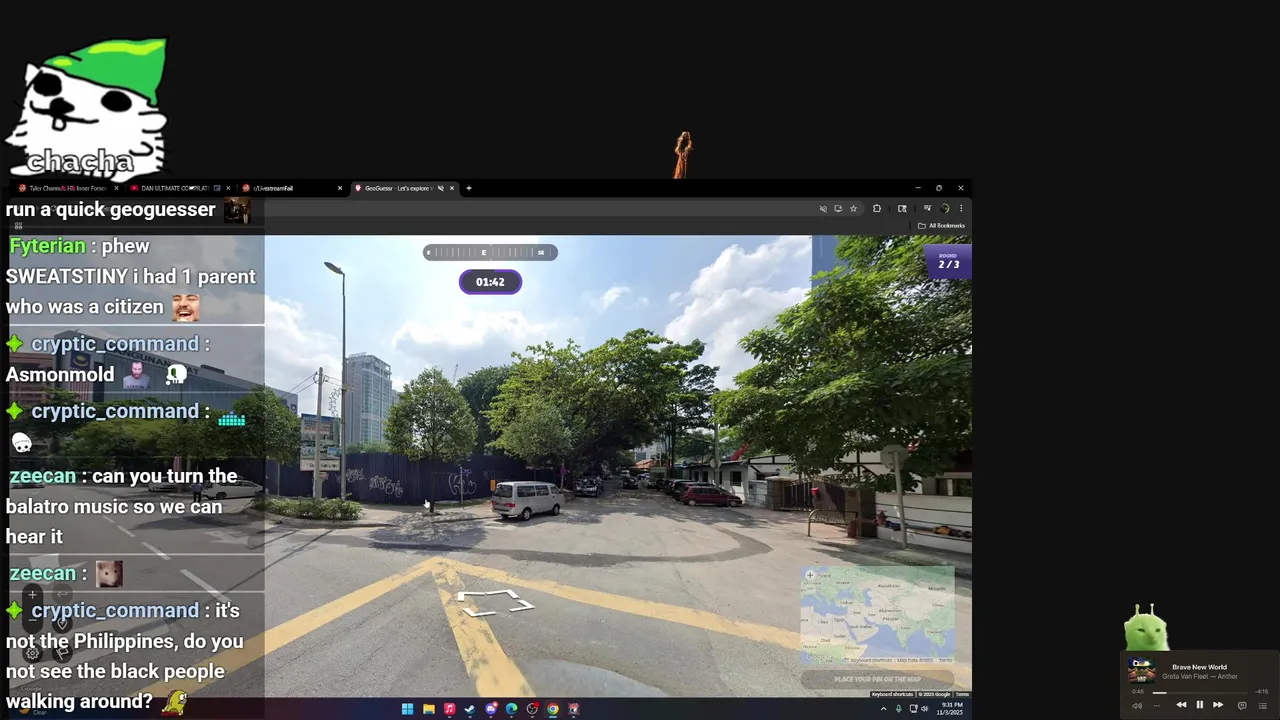Screen dimensions: 1280x720
Task: Show hidden system tray icons
Action: point(883,709)
